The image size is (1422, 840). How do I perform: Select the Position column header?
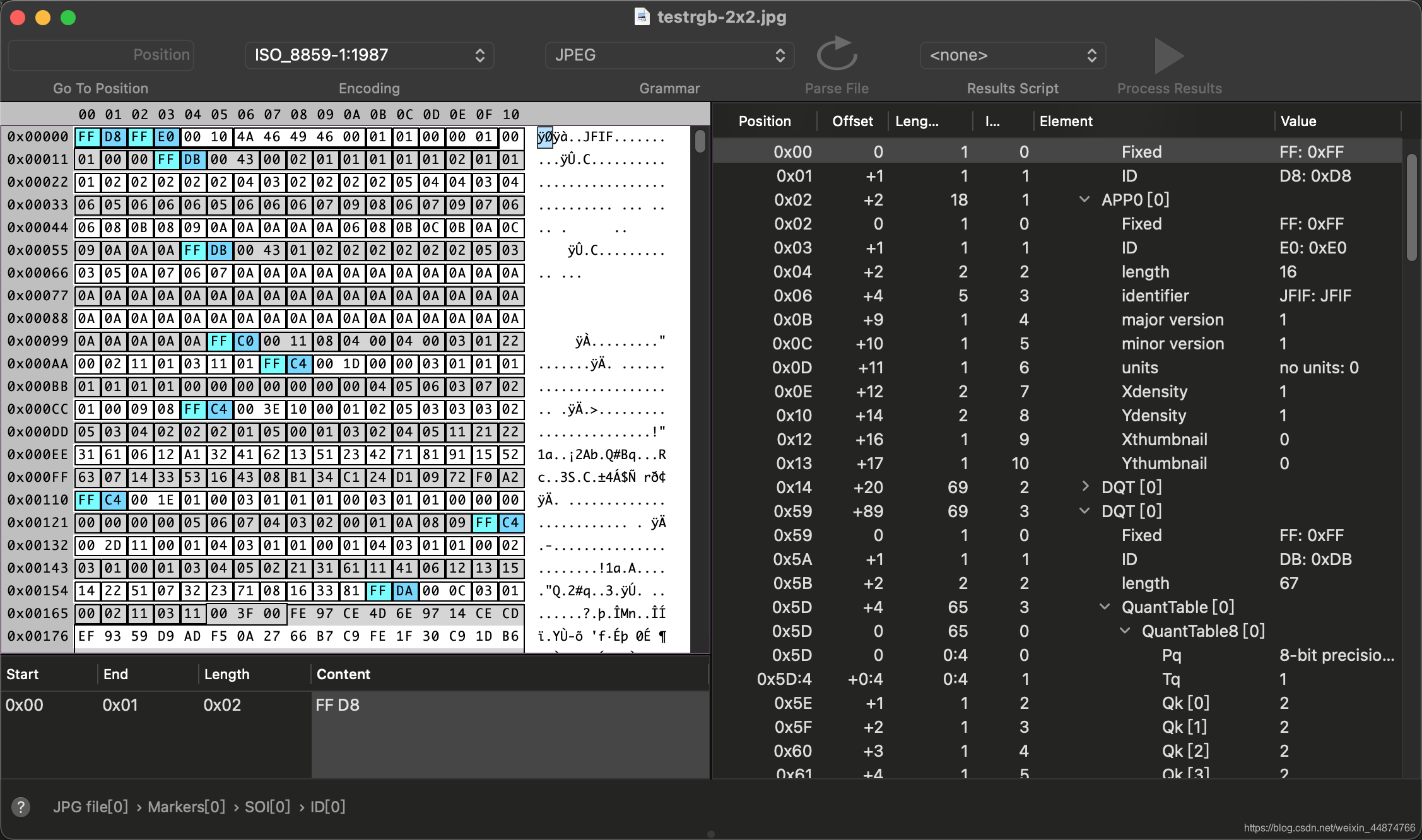pyautogui.click(x=765, y=120)
